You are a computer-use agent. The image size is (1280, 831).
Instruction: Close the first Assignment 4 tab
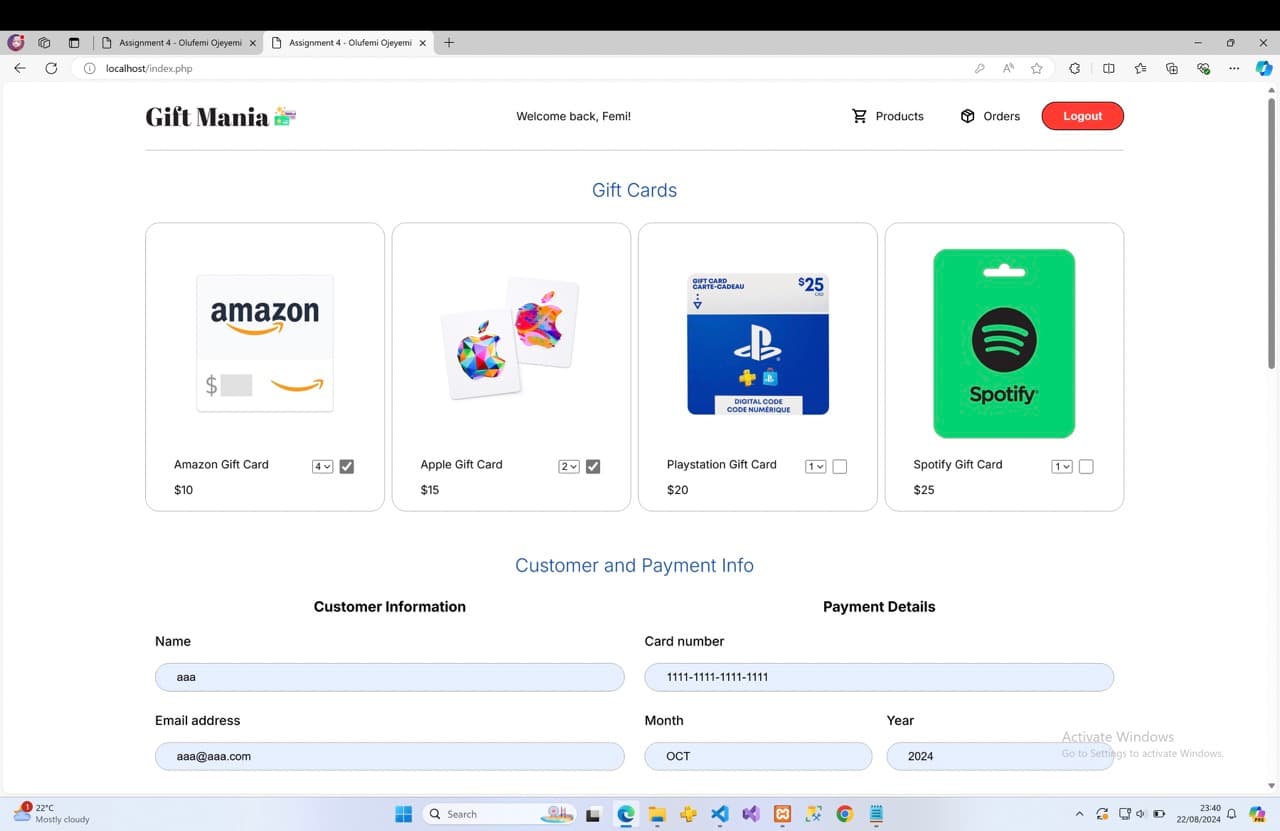click(252, 43)
